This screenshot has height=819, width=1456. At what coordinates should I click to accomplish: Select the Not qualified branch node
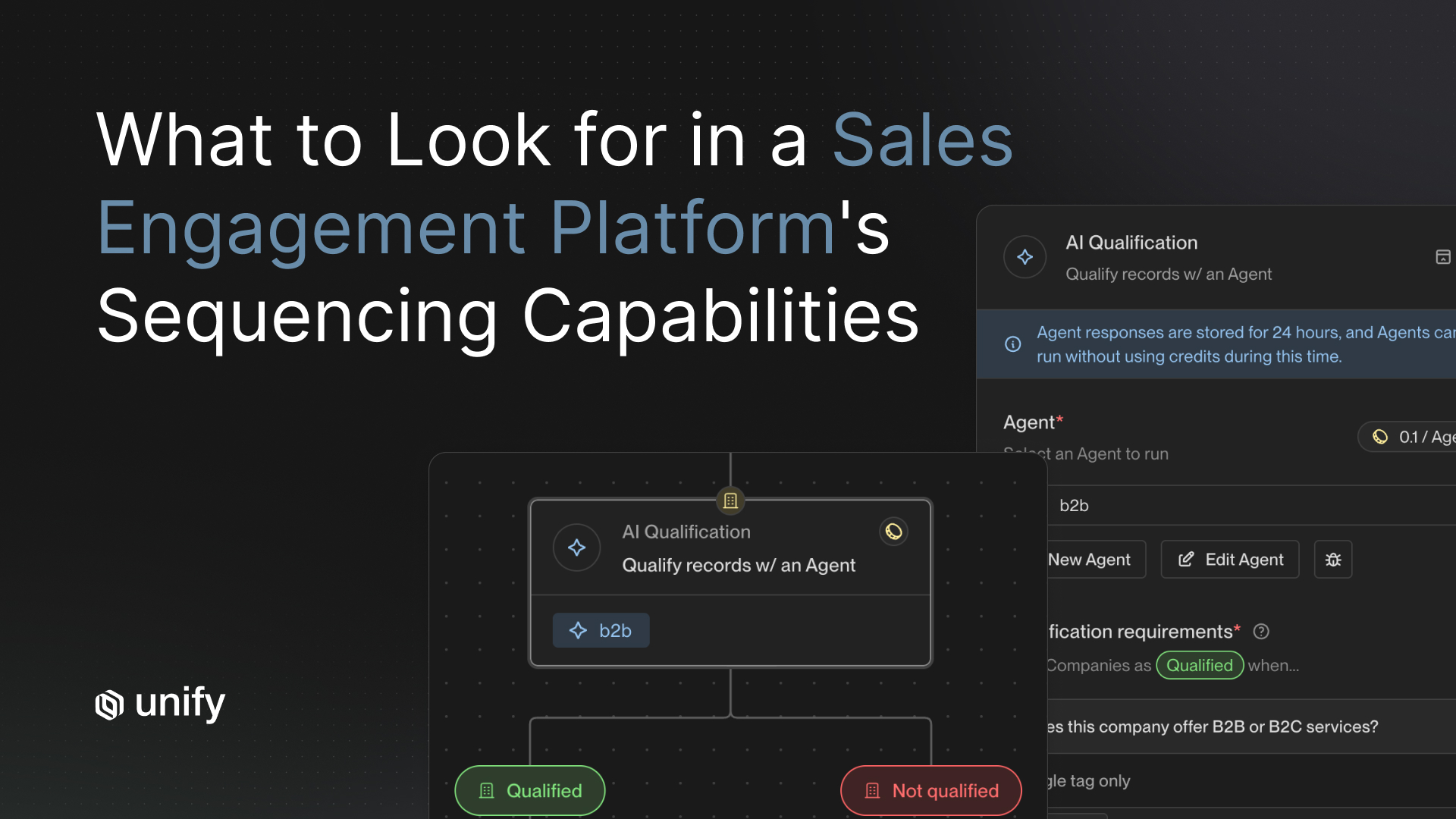930,791
